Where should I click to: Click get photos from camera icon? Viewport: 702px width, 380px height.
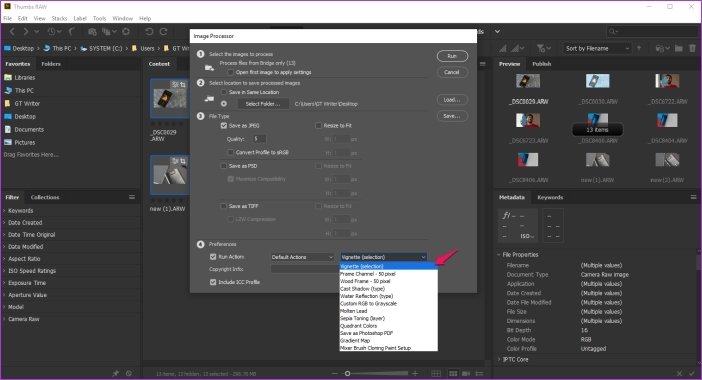[x=92, y=31]
